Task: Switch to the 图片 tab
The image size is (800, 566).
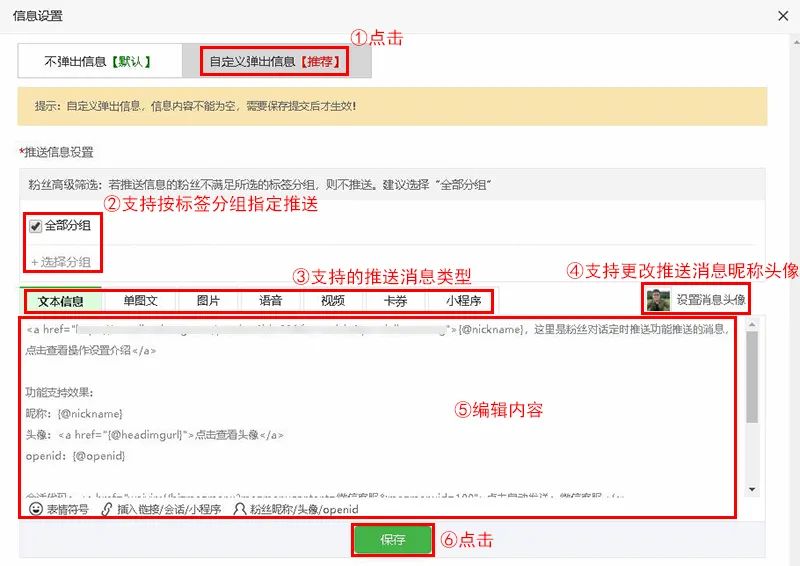Action: pos(208,301)
